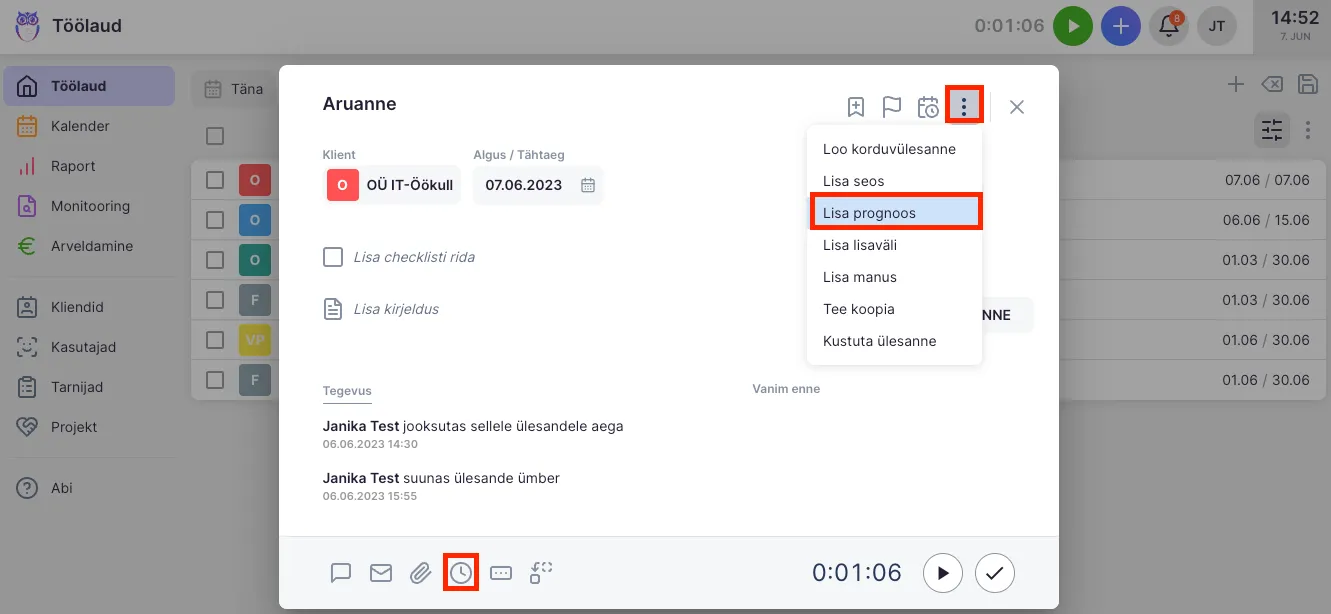1331x614 pixels.
Task: Open the three-dot more options menu
Action: pos(964,107)
